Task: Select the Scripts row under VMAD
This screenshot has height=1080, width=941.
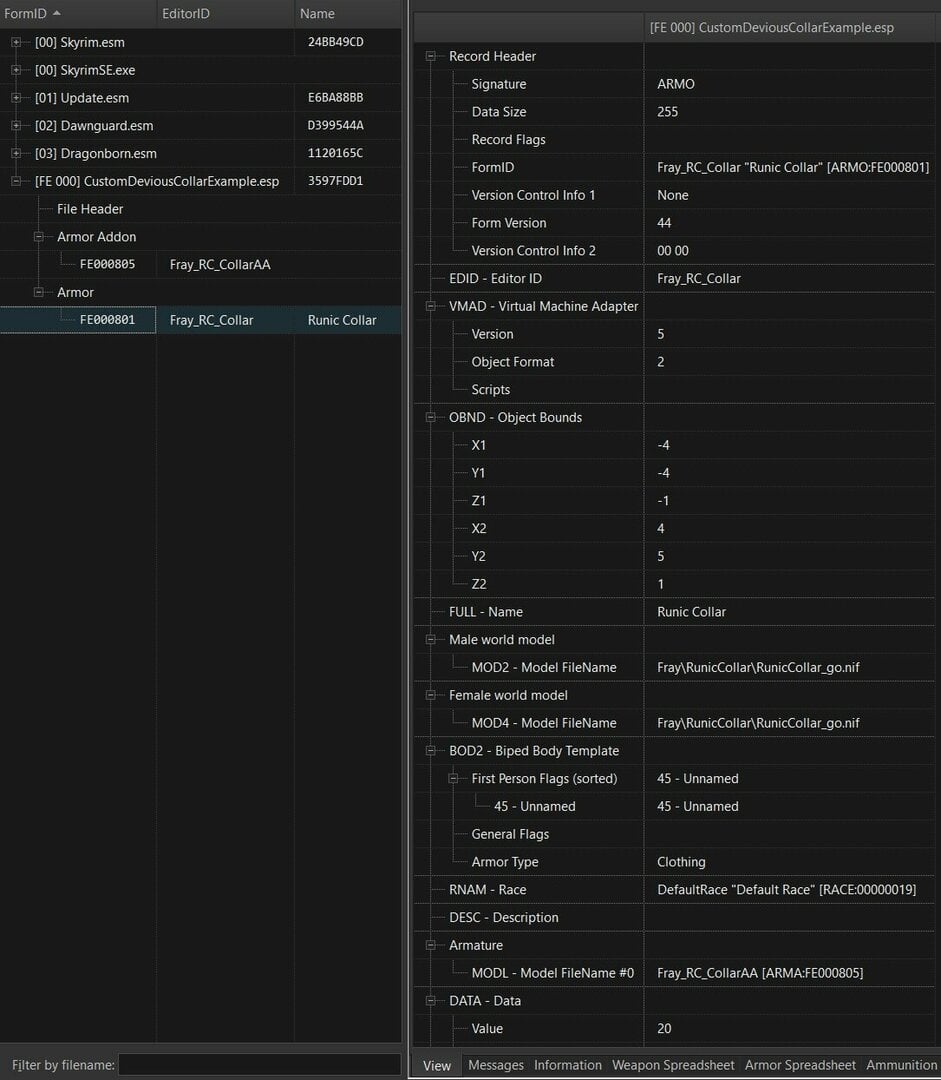Action: [674, 389]
